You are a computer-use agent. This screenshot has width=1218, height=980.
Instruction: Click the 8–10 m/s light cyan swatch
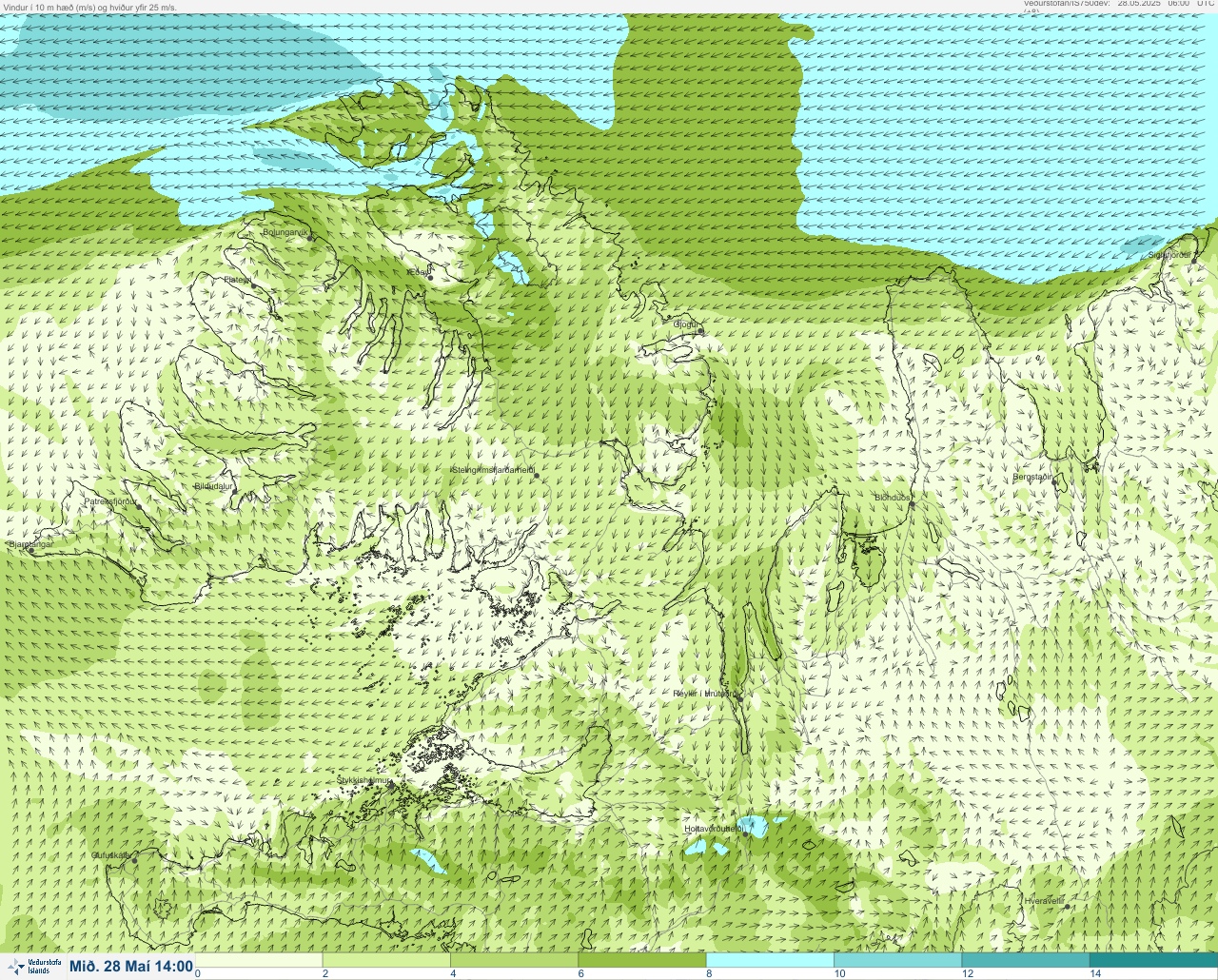click(770, 960)
